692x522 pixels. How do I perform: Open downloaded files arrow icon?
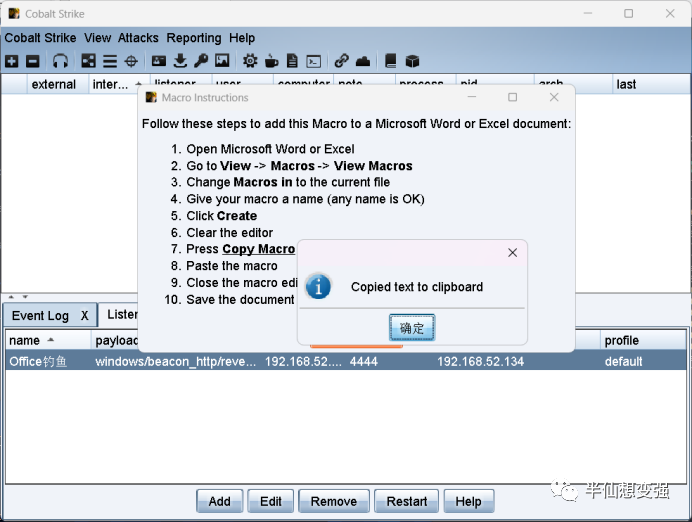pyautogui.click(x=180, y=61)
